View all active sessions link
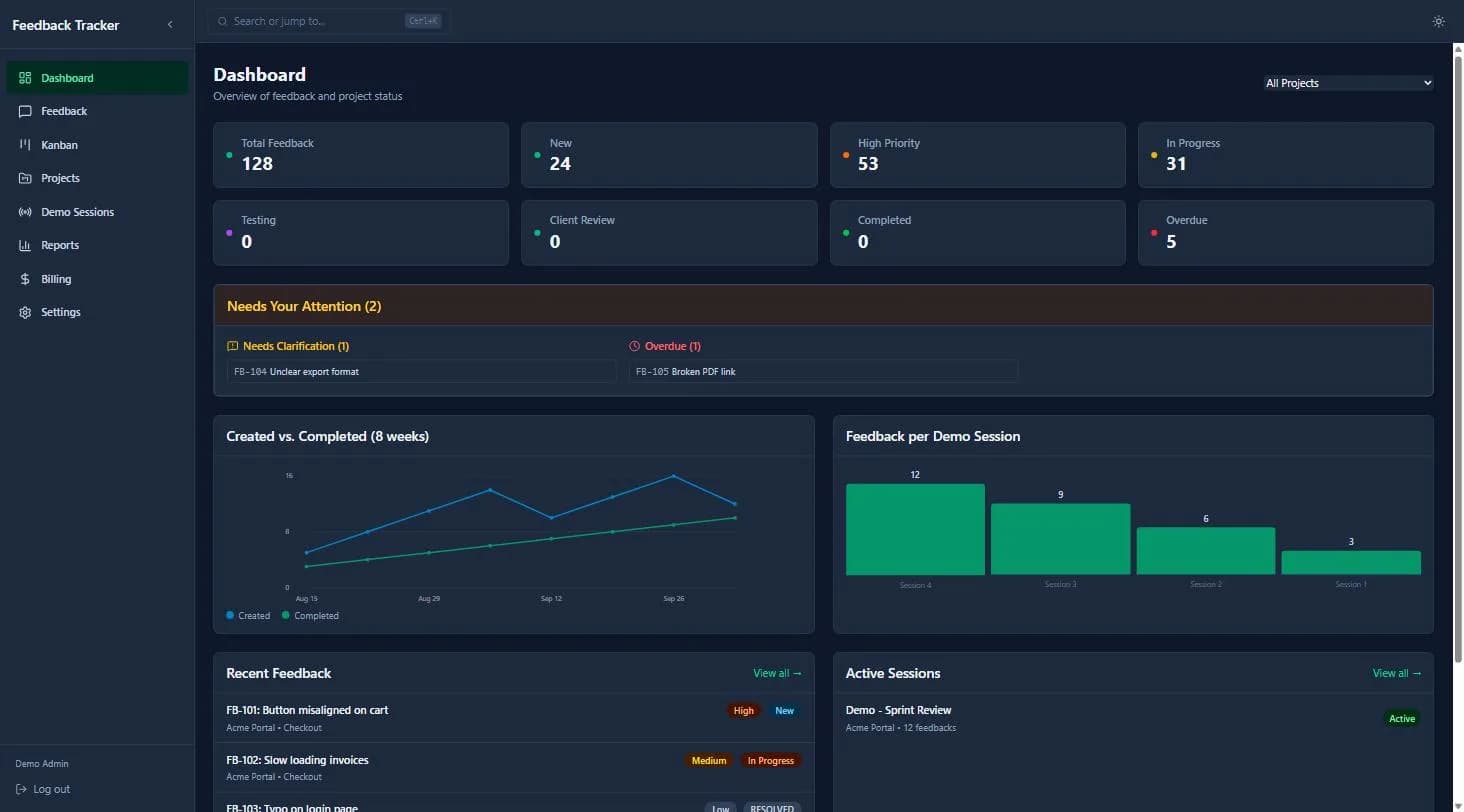 click(x=1397, y=673)
